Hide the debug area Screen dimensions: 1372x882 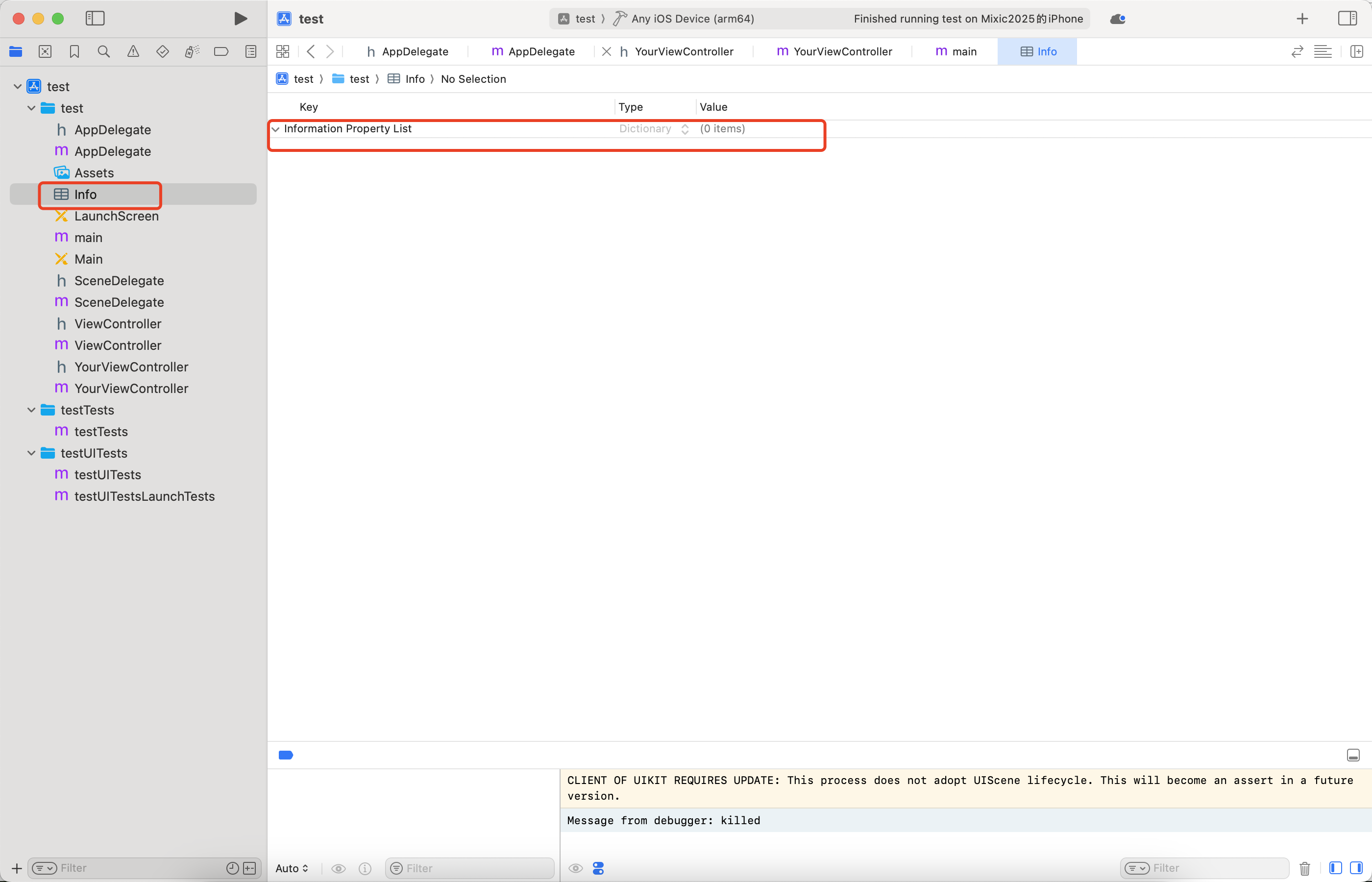tap(1353, 756)
